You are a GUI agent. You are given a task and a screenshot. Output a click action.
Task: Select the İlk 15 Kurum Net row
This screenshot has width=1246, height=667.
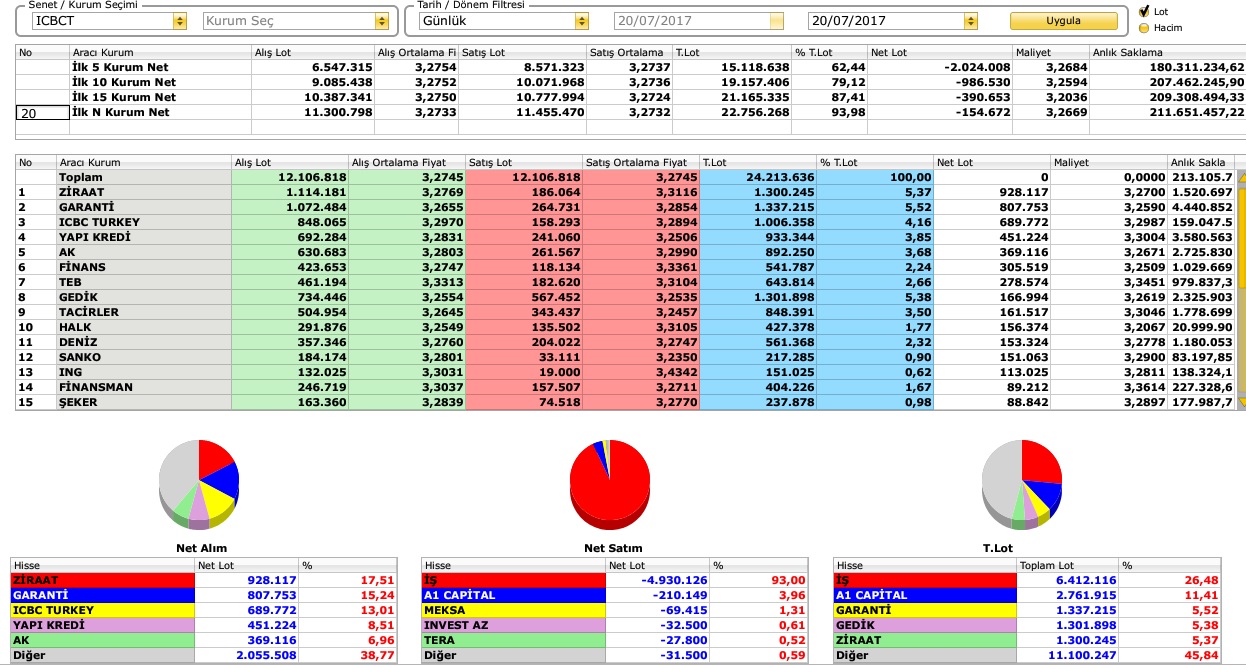pos(630,97)
